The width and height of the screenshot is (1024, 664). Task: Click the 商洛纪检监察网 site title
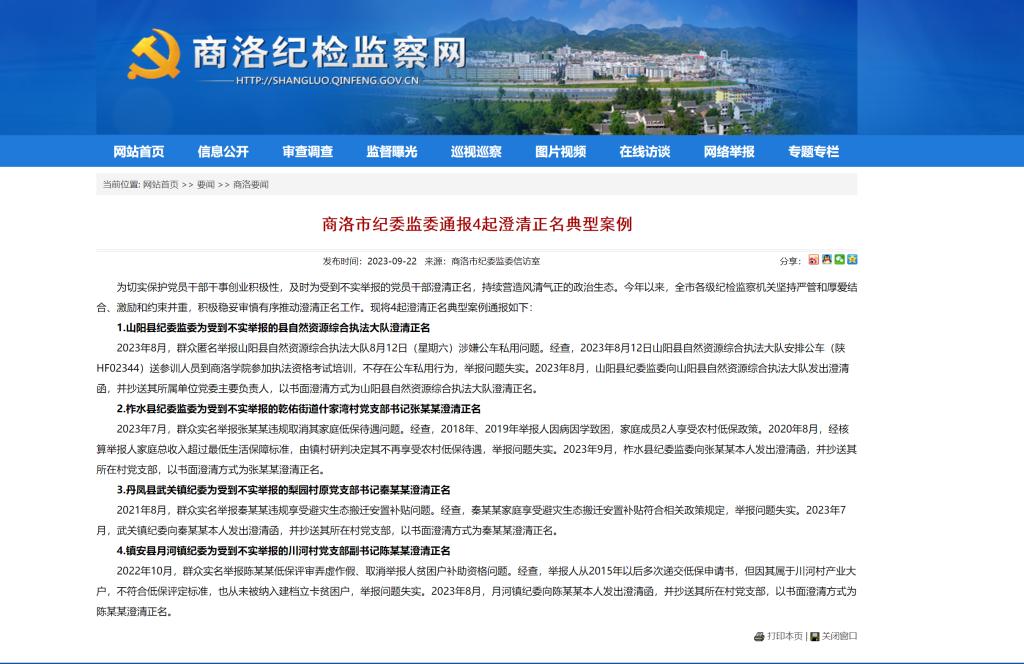point(329,52)
